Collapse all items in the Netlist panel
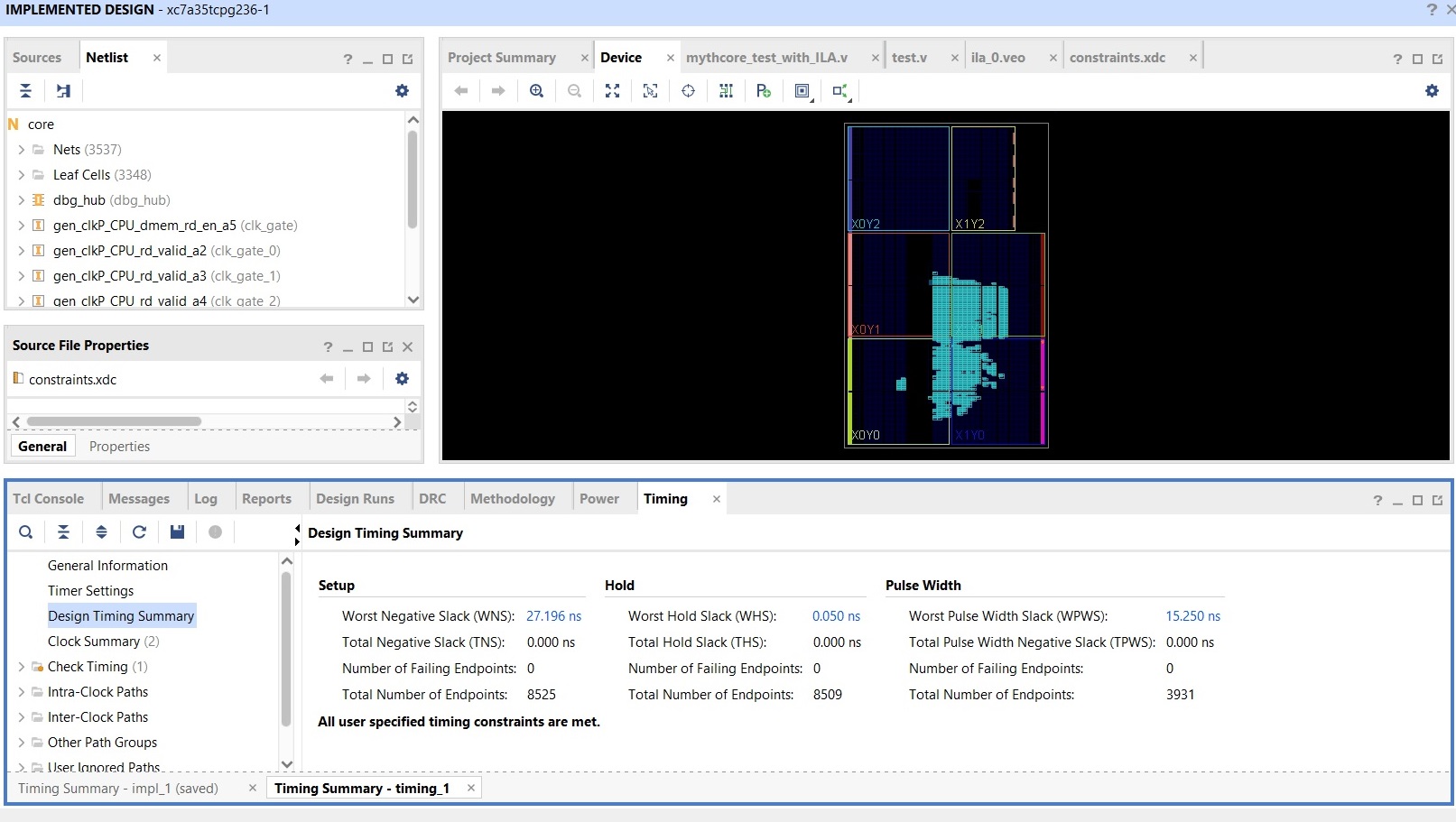Image resolution: width=1456 pixels, height=822 pixels. point(25,90)
